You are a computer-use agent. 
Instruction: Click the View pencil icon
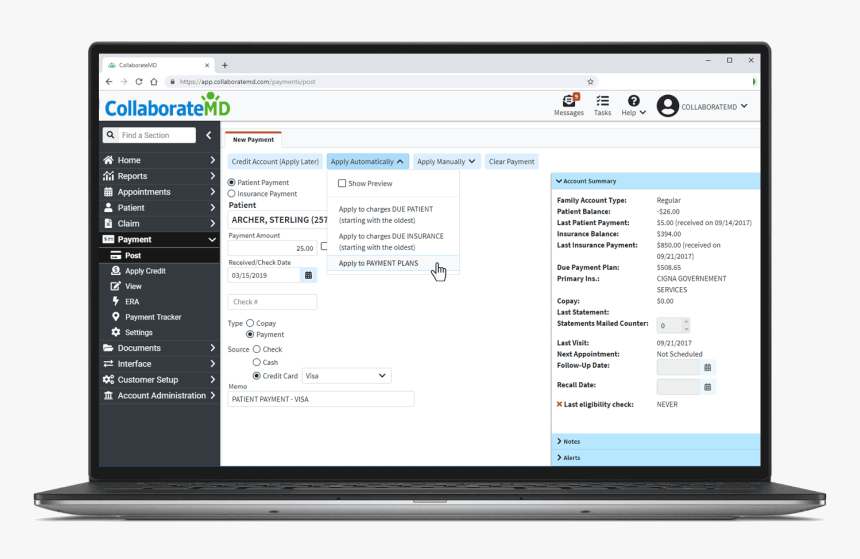coord(116,286)
